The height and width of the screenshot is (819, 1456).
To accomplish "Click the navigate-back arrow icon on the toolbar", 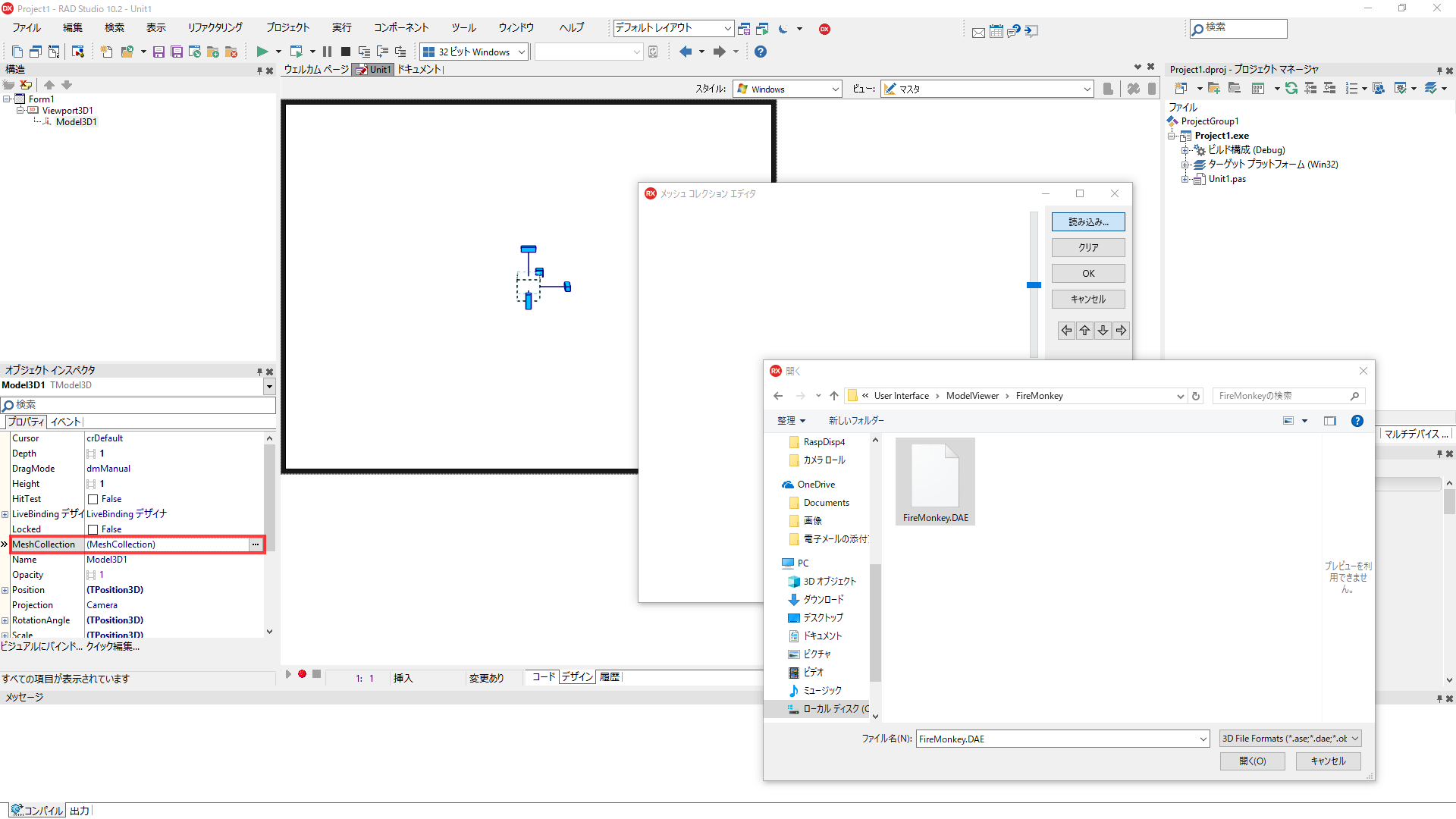I will tap(686, 52).
